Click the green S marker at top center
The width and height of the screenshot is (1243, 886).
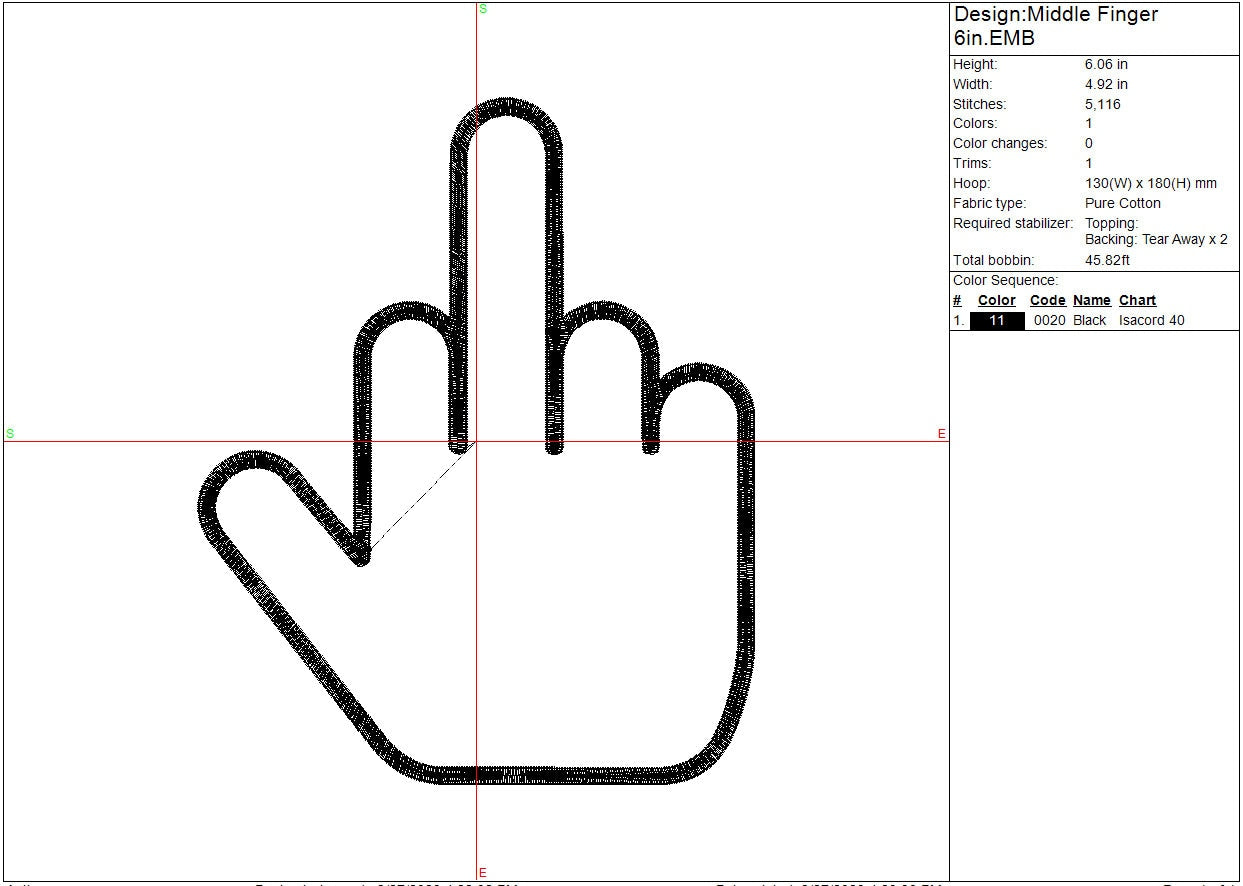(x=483, y=9)
